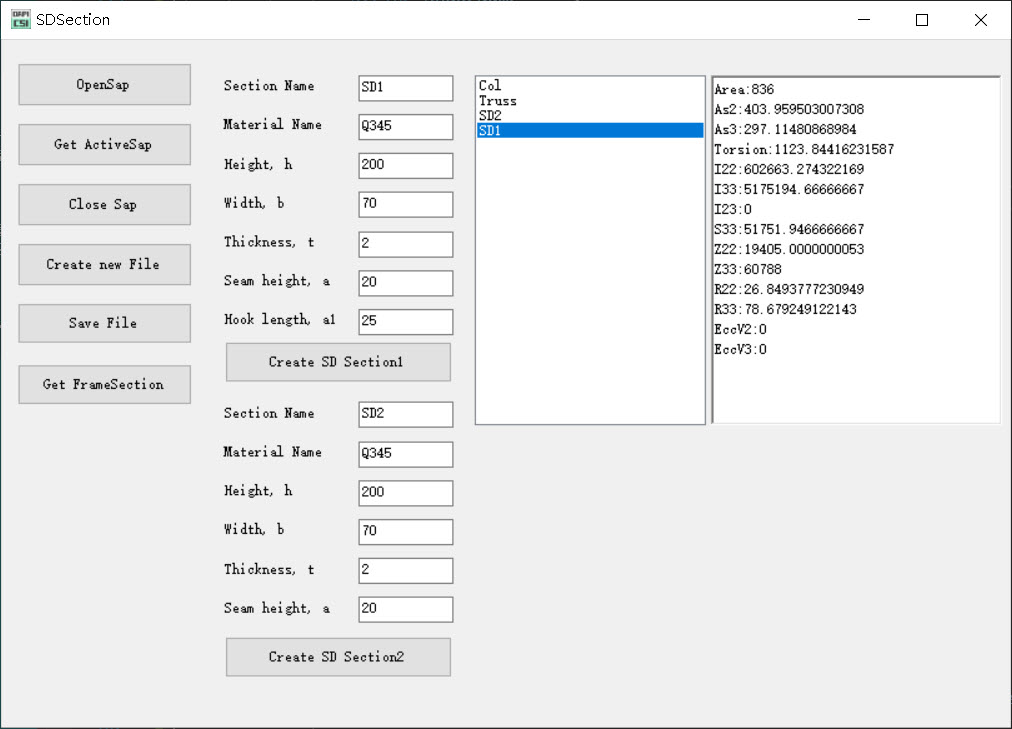Edit the Thickness, t field for SD Section2
This screenshot has width=1012, height=729.
coord(406,570)
